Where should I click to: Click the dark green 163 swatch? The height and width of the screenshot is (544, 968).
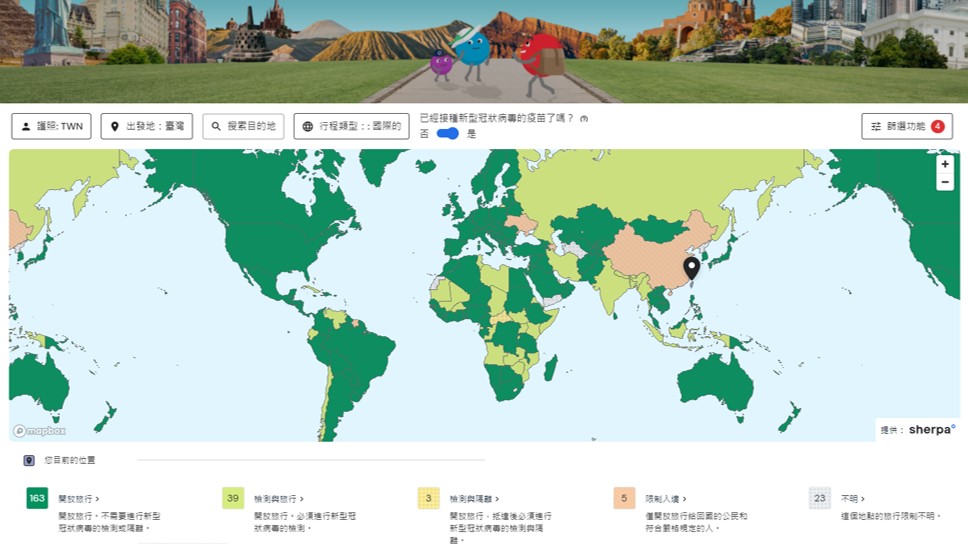37,498
